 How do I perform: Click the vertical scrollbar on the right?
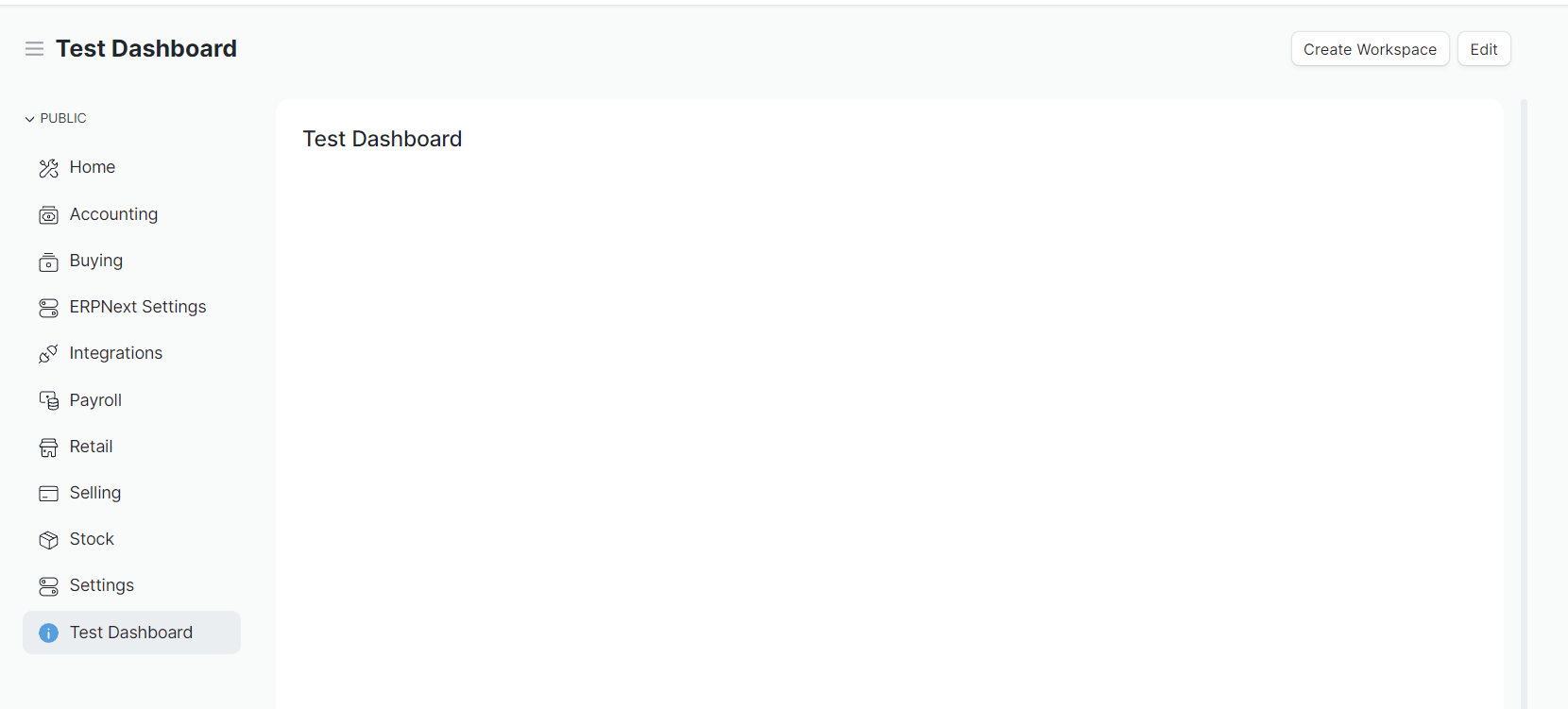coord(1523,378)
